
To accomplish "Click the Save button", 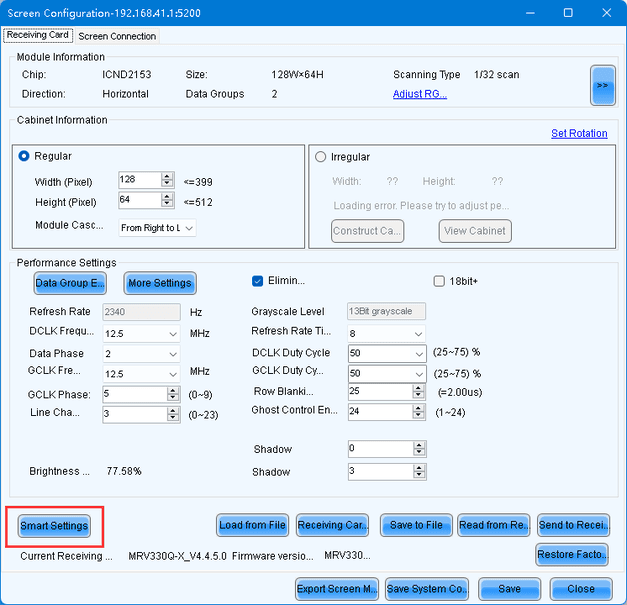I will (x=509, y=589).
